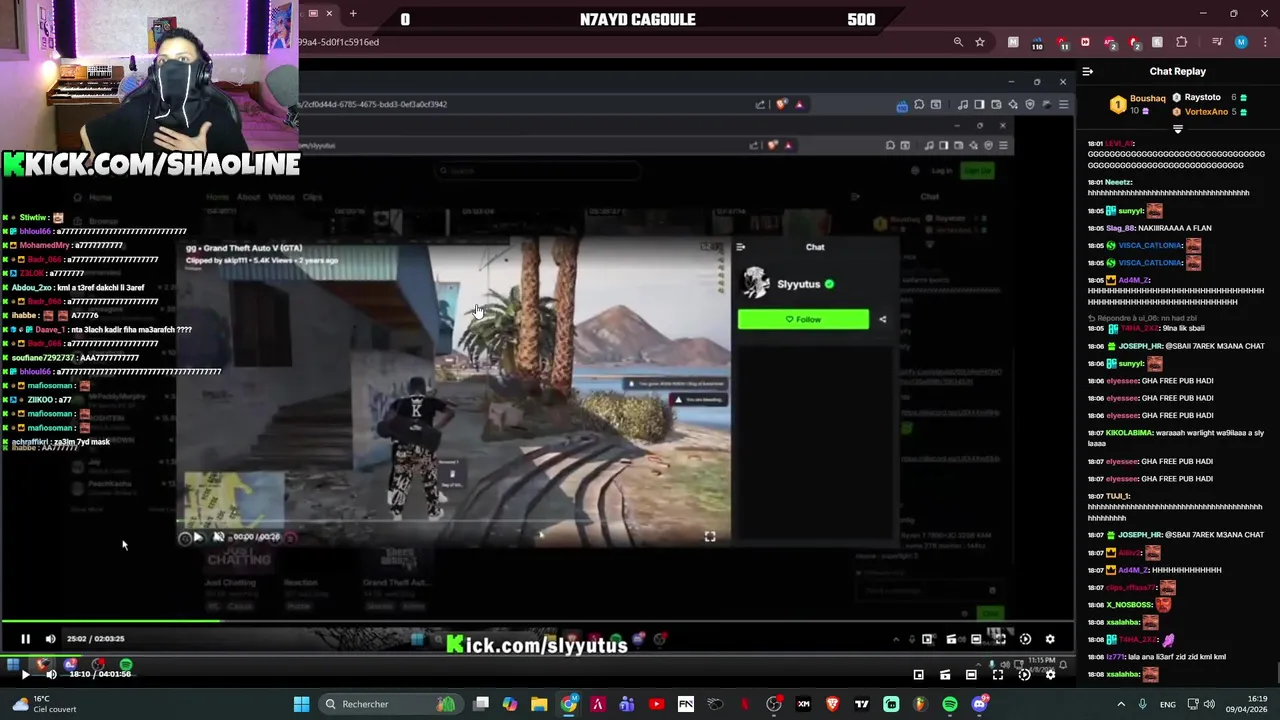Open the Slyyutus channel name link
This screenshot has height=720, width=1280.
(798, 284)
